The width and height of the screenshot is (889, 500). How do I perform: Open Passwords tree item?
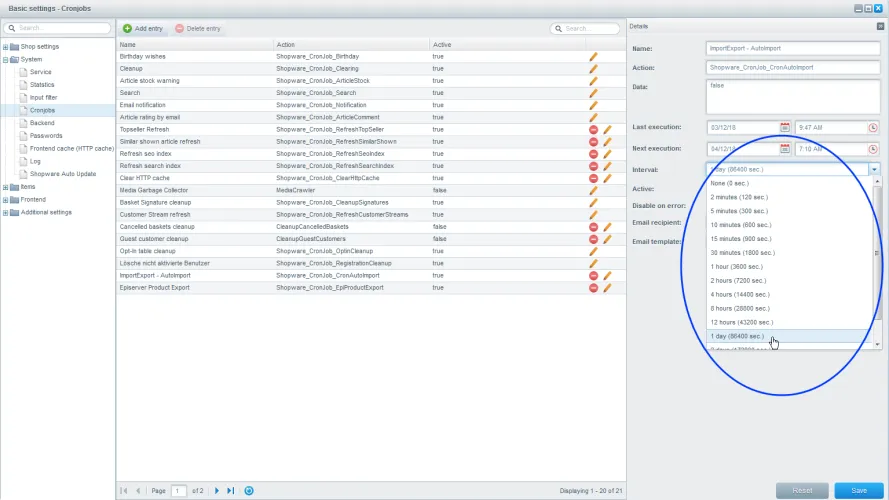46,136
